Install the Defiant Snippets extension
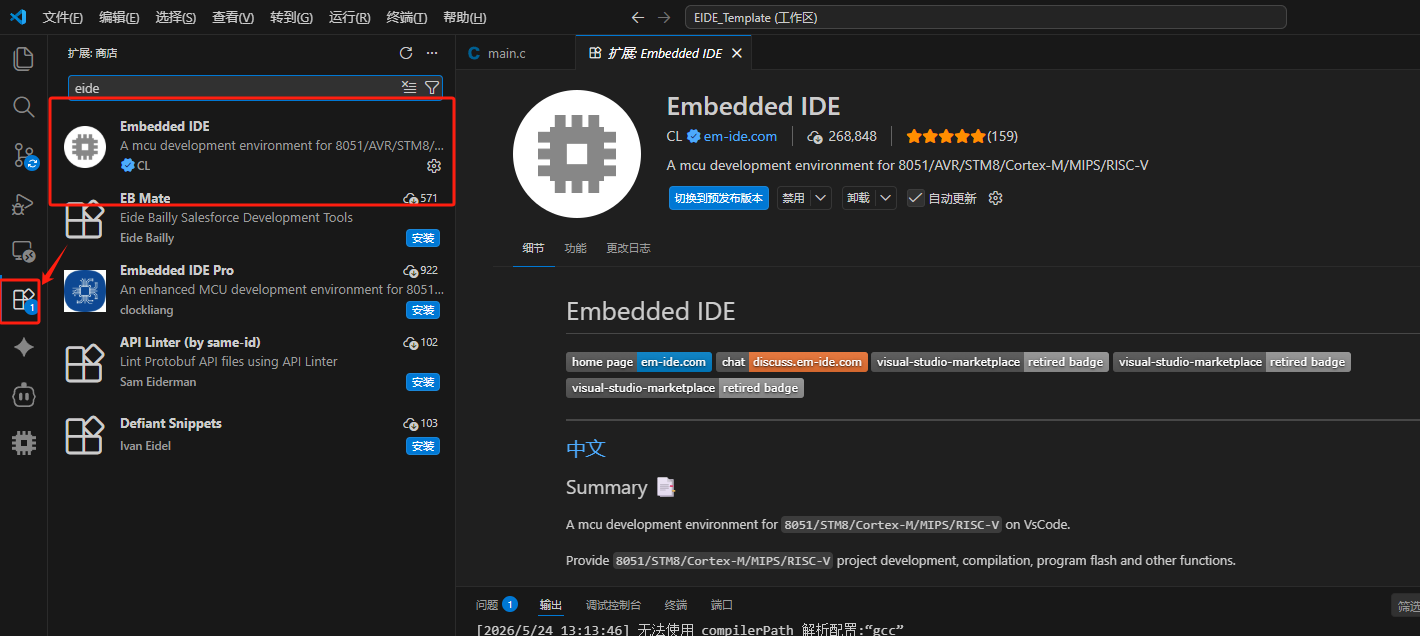Viewport: 1420px width, 636px height. coord(423,446)
